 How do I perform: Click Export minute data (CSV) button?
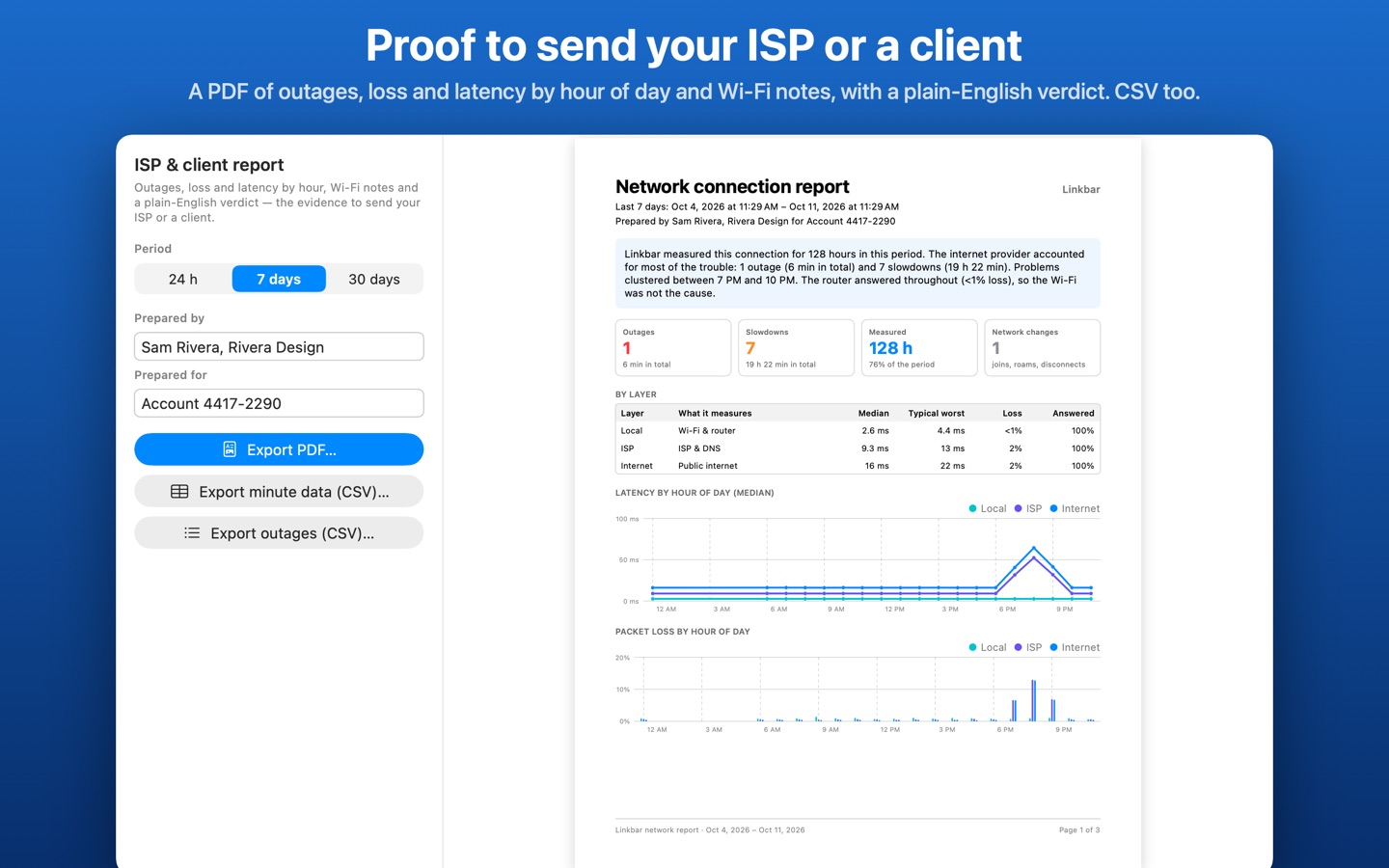[279, 492]
